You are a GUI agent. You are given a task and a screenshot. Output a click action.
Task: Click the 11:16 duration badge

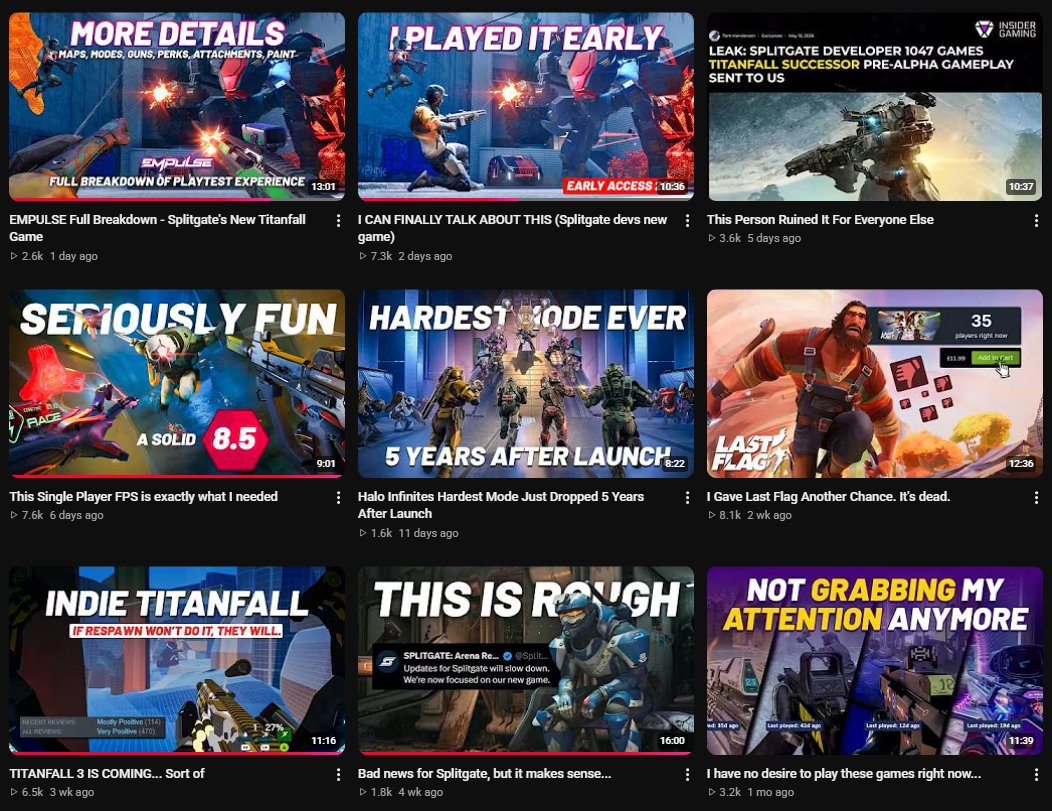(323, 741)
